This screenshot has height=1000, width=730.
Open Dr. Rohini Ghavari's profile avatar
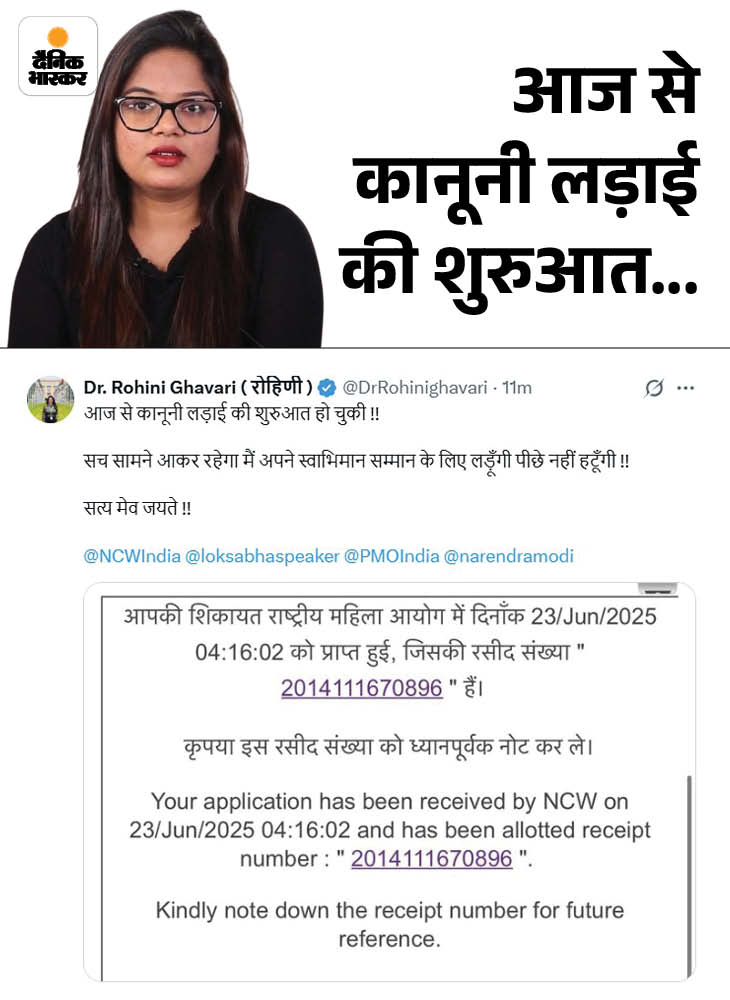[50, 400]
